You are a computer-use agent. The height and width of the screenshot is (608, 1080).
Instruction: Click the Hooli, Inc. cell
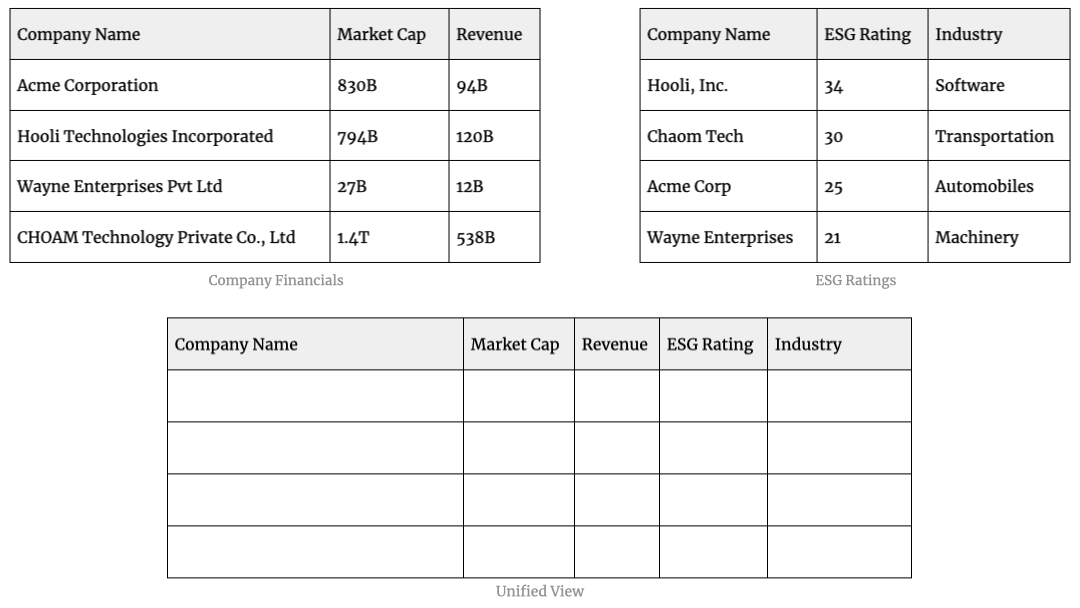click(x=728, y=85)
